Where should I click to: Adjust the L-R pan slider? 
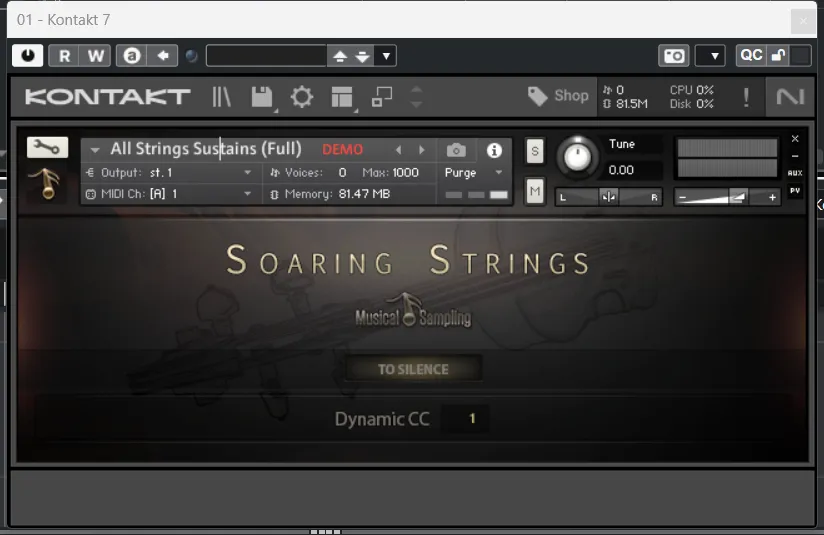click(x=608, y=197)
